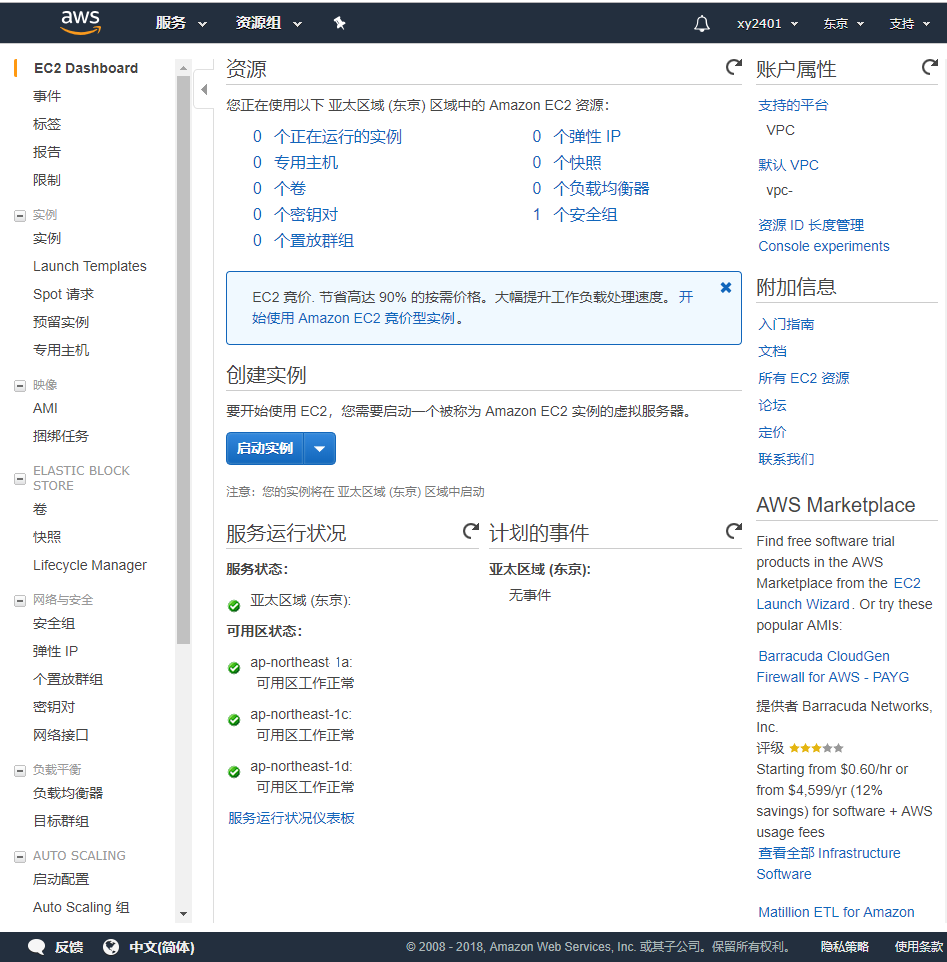Close the EC2 竞价 spot banner

point(726,287)
